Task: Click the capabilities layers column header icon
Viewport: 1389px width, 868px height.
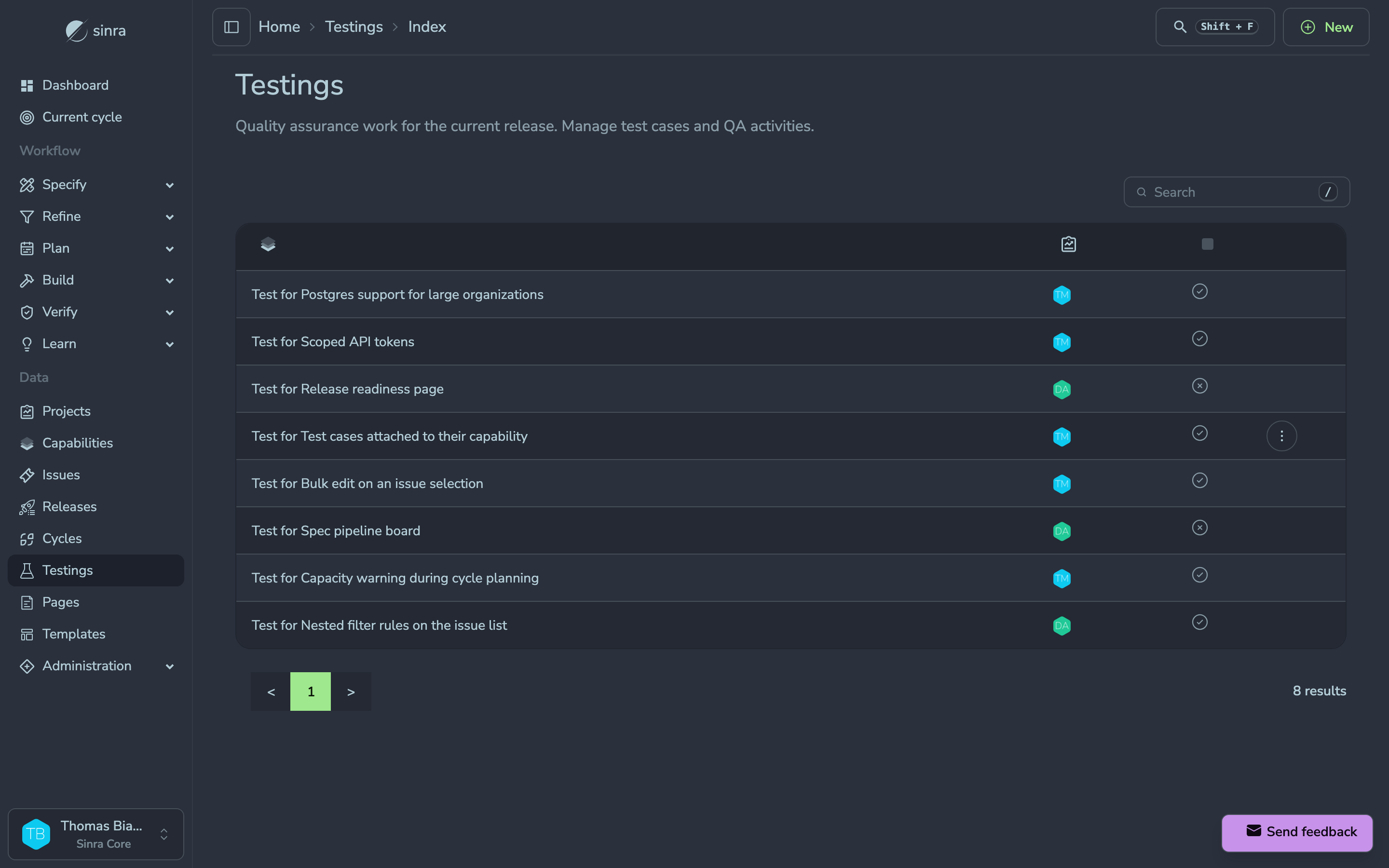Action: (268, 244)
